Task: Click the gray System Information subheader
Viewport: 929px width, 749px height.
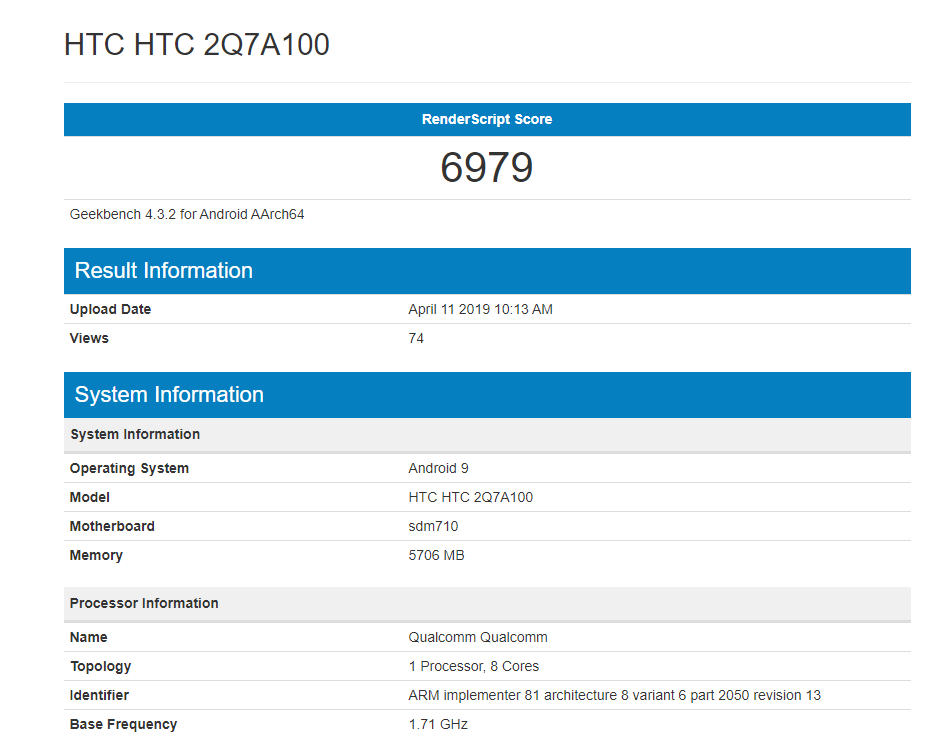Action: click(487, 434)
